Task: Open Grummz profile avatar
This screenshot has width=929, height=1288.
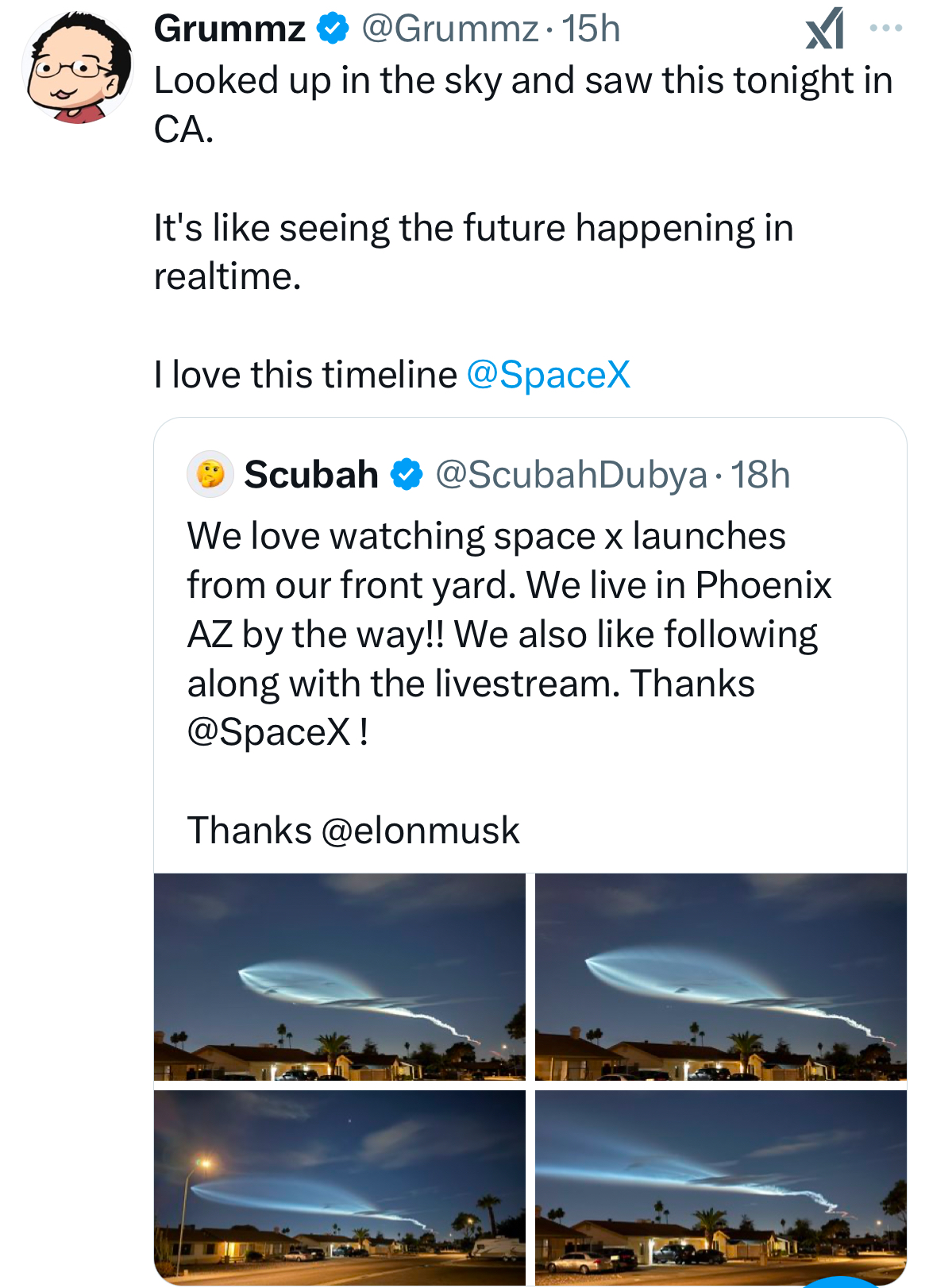Action: [78, 67]
